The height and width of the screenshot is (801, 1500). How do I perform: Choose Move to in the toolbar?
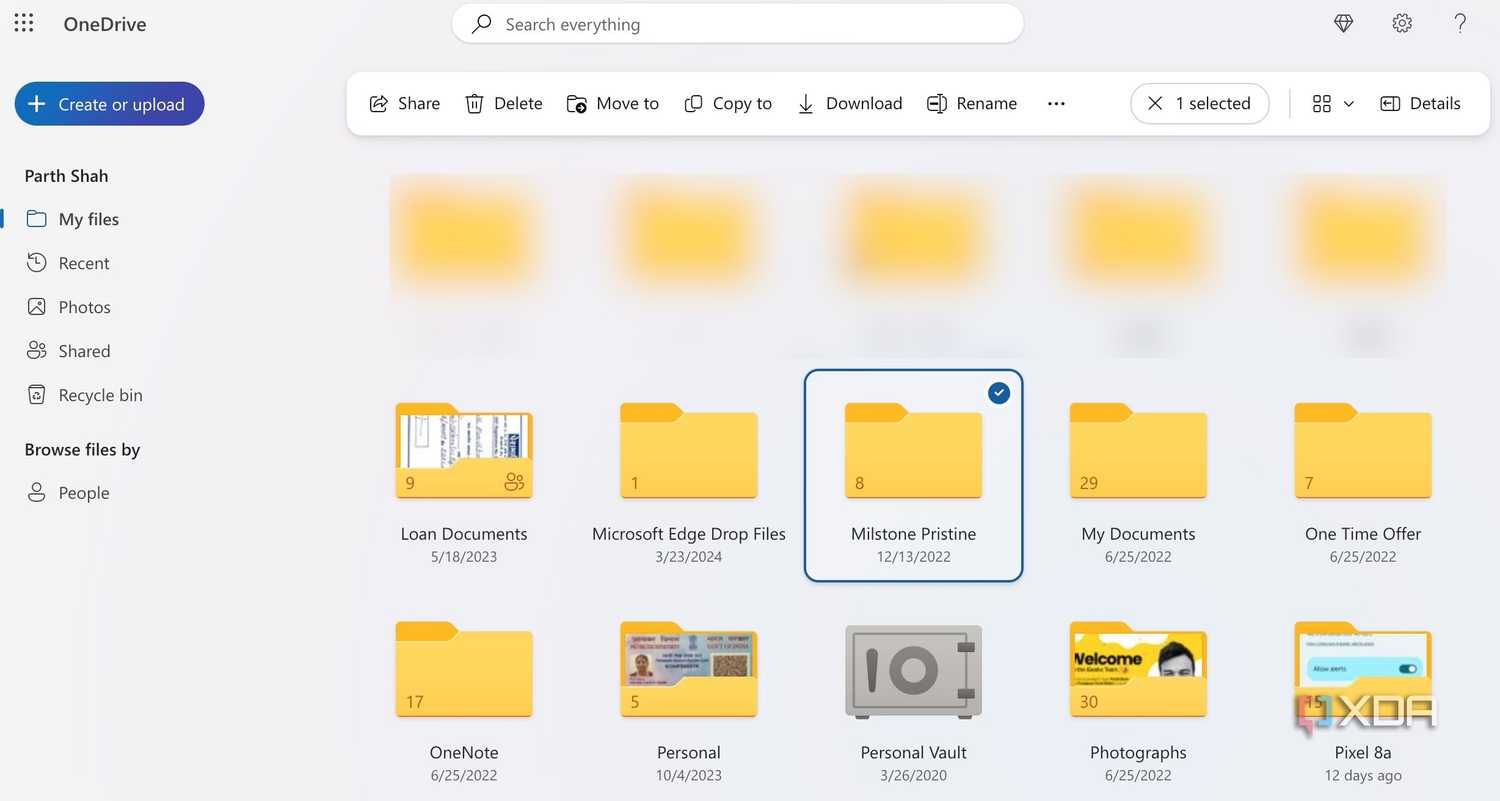pos(613,103)
